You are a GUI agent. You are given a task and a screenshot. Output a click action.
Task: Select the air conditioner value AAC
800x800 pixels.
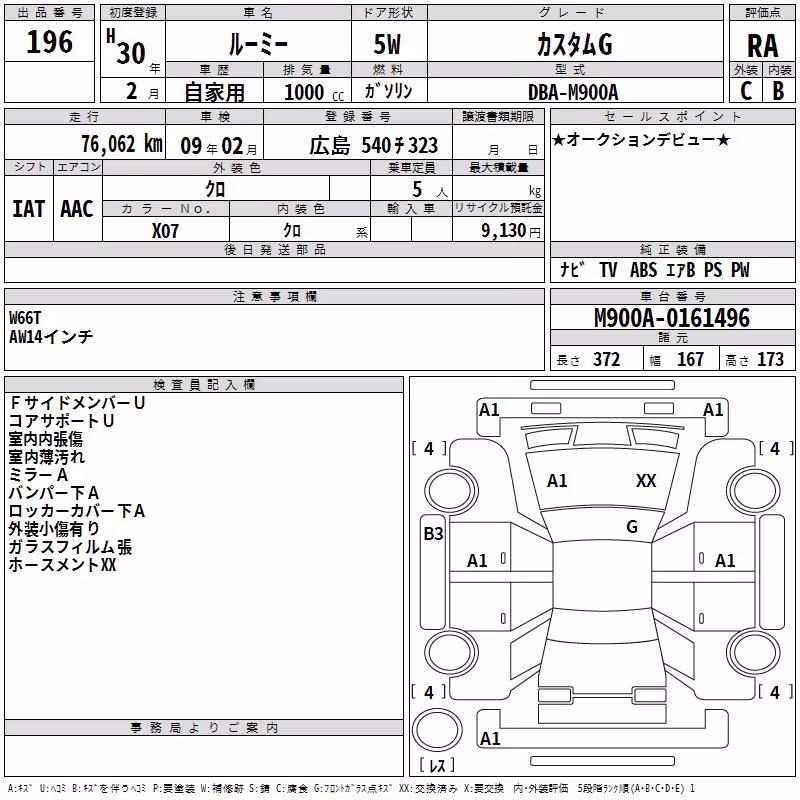[x=77, y=209]
